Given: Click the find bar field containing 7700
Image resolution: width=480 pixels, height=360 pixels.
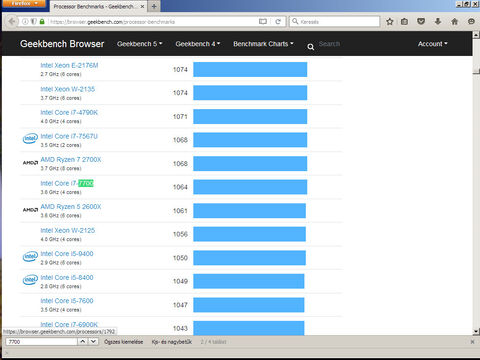Looking at the screenshot, I should (x=42, y=342).
